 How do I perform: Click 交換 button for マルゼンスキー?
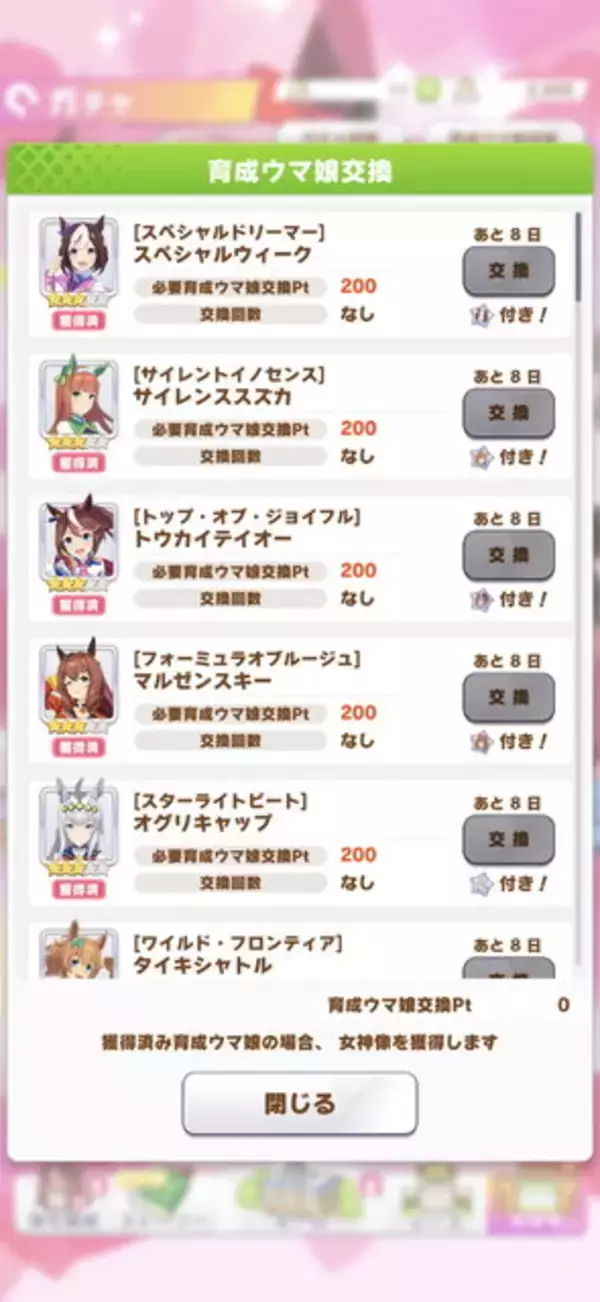pos(508,697)
